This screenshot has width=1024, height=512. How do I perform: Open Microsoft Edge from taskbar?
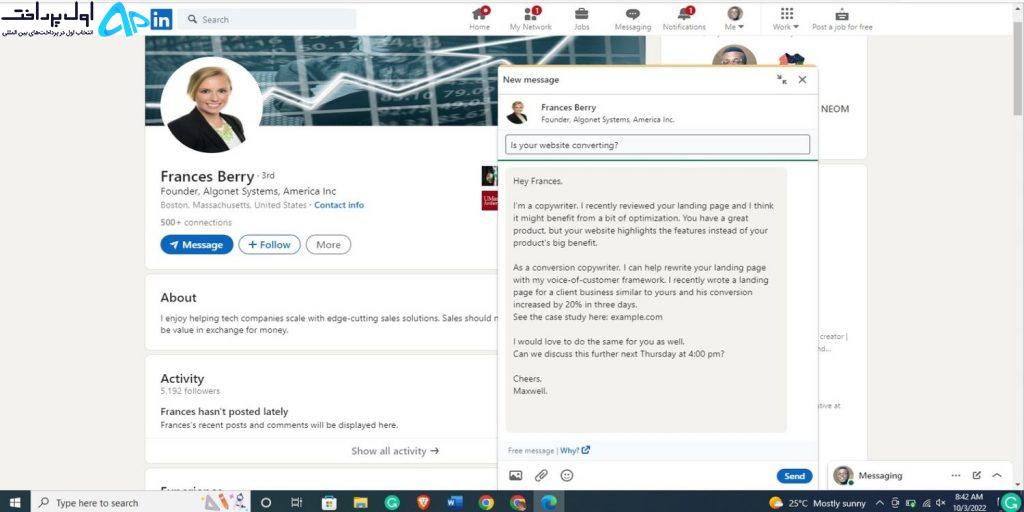click(x=549, y=503)
